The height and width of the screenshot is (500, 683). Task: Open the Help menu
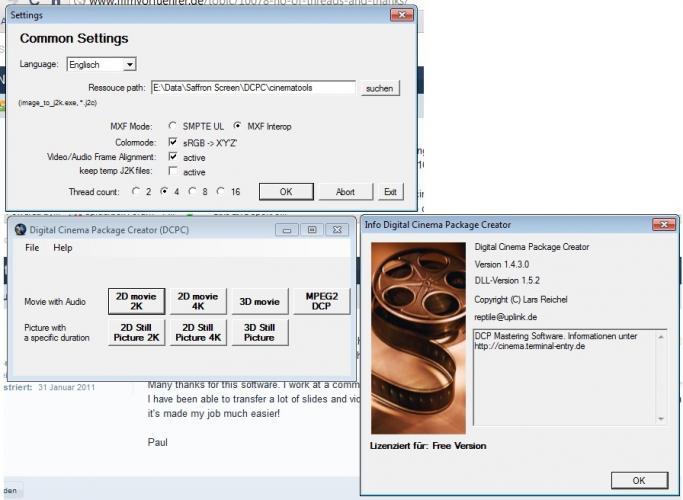point(63,247)
